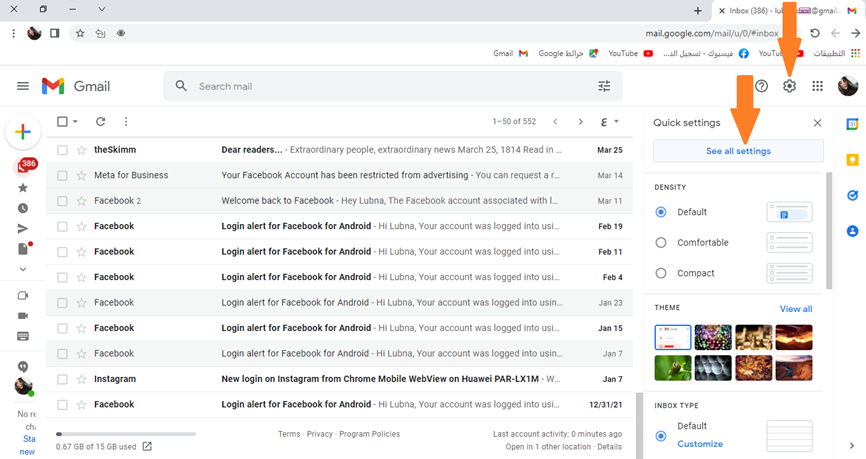The image size is (866, 459).
Task: Open input tools language dropdown
Action: (609, 122)
